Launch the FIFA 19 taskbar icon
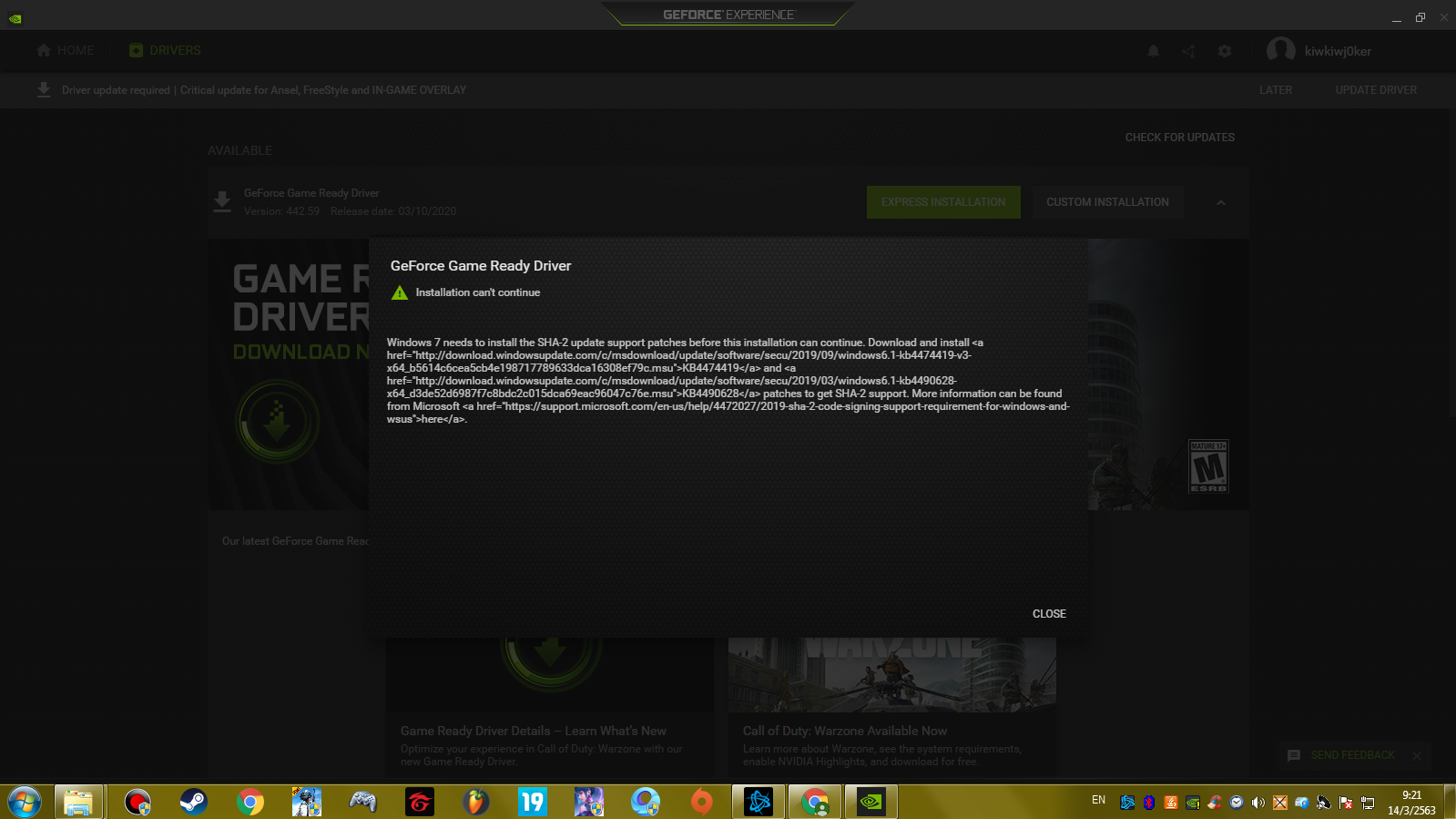This screenshot has width=1456, height=819. (x=532, y=802)
